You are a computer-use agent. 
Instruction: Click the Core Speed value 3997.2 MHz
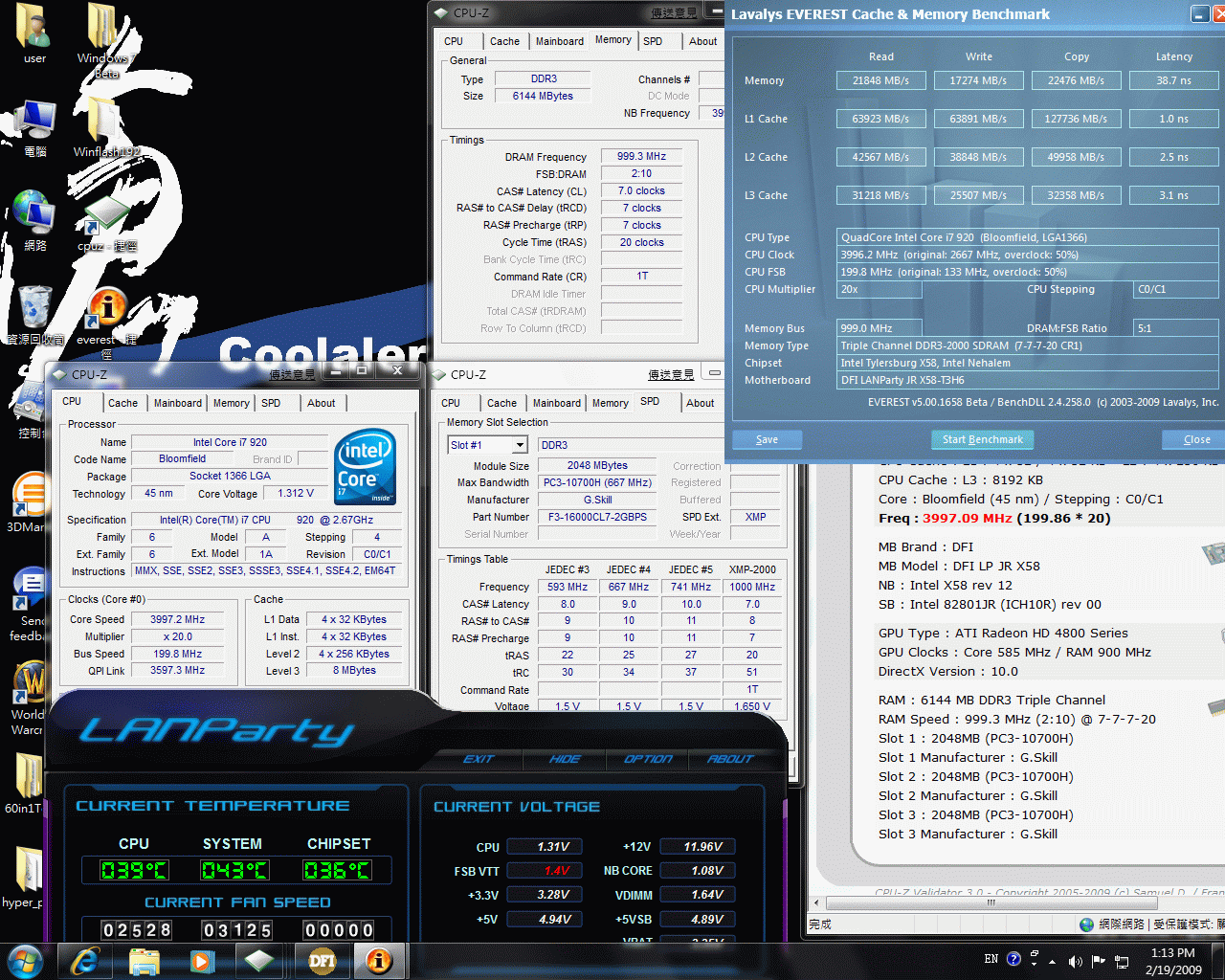click(x=177, y=619)
